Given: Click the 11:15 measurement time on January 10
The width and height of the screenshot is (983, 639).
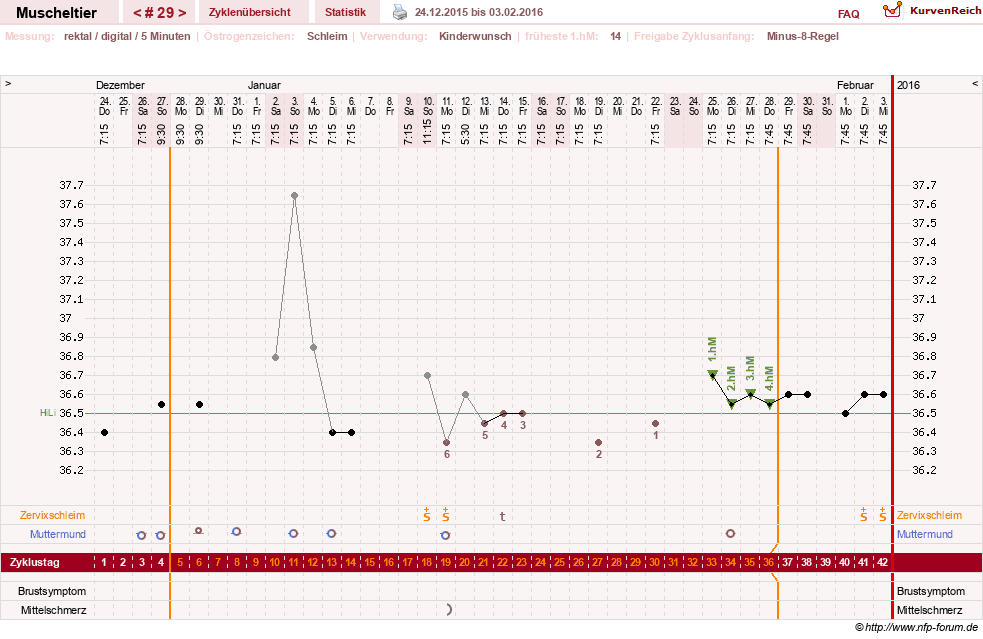Looking at the screenshot, I should pos(427,132).
